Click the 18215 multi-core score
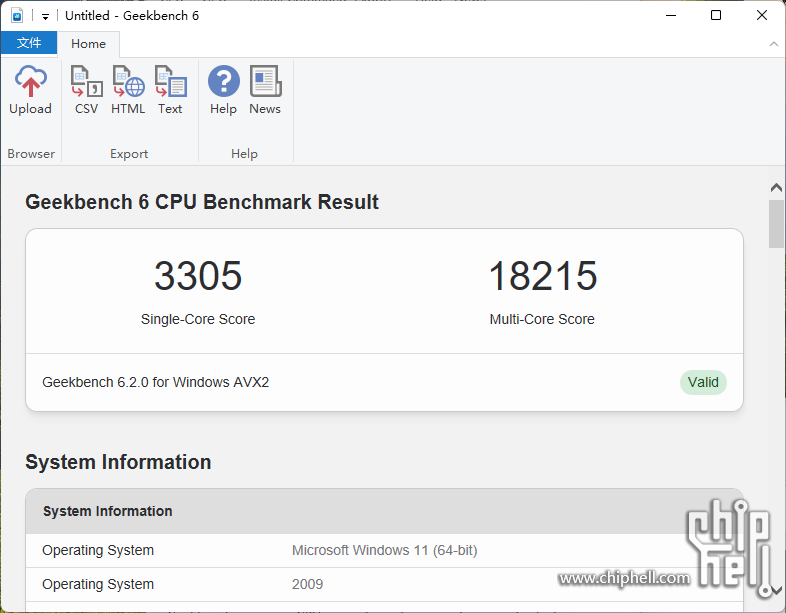The image size is (786, 613). coord(543,276)
